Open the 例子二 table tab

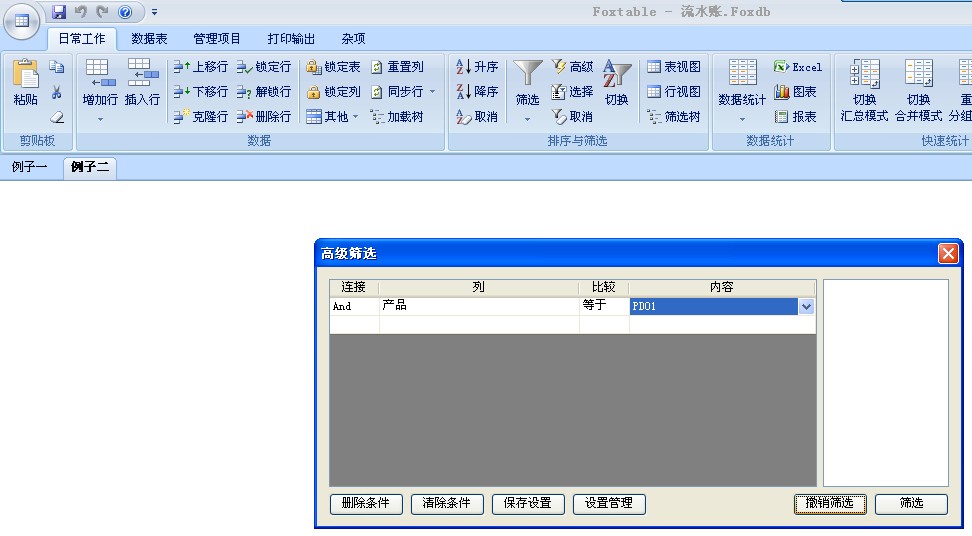[90, 167]
